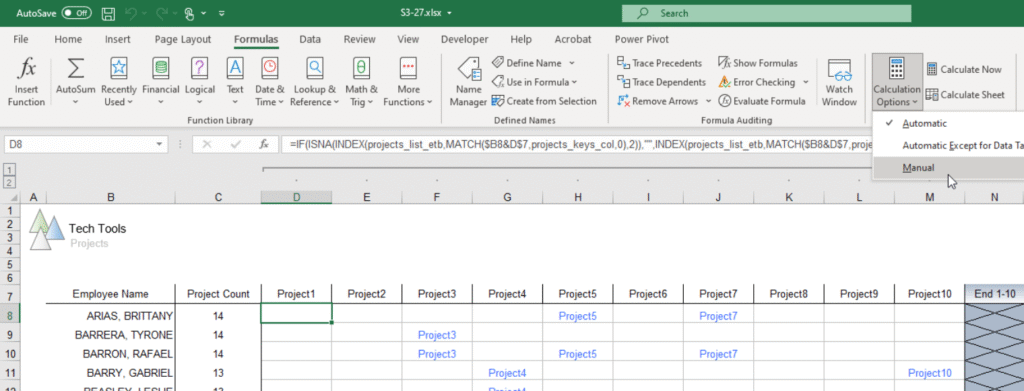
Task: Open the AutoSum function
Action: point(76,82)
